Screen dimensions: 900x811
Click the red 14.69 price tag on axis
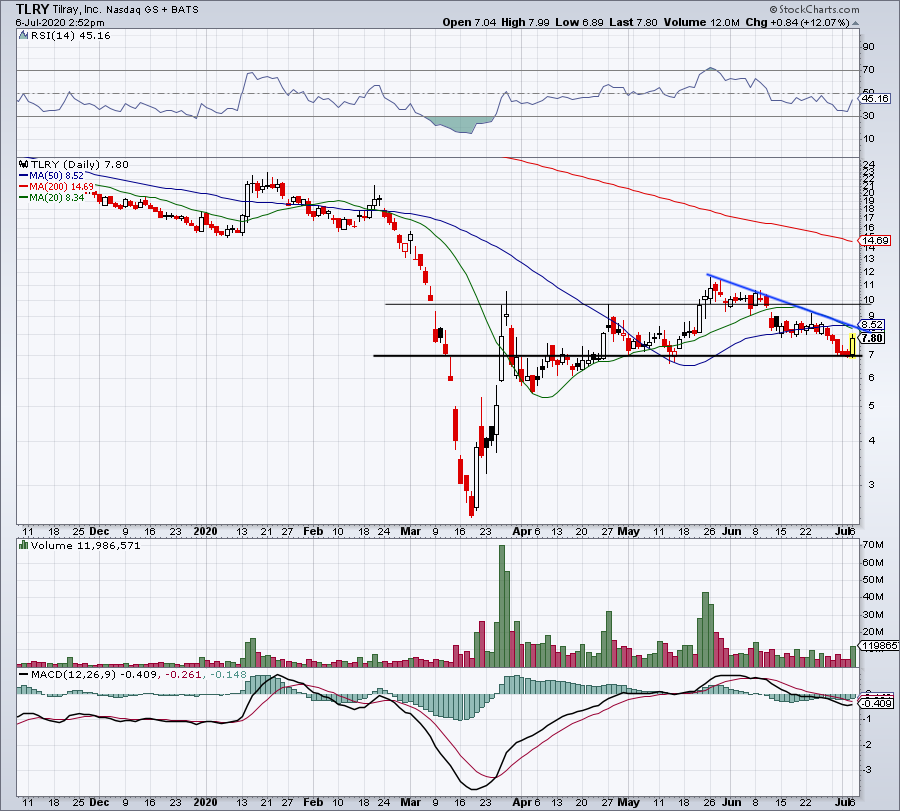tap(875, 241)
